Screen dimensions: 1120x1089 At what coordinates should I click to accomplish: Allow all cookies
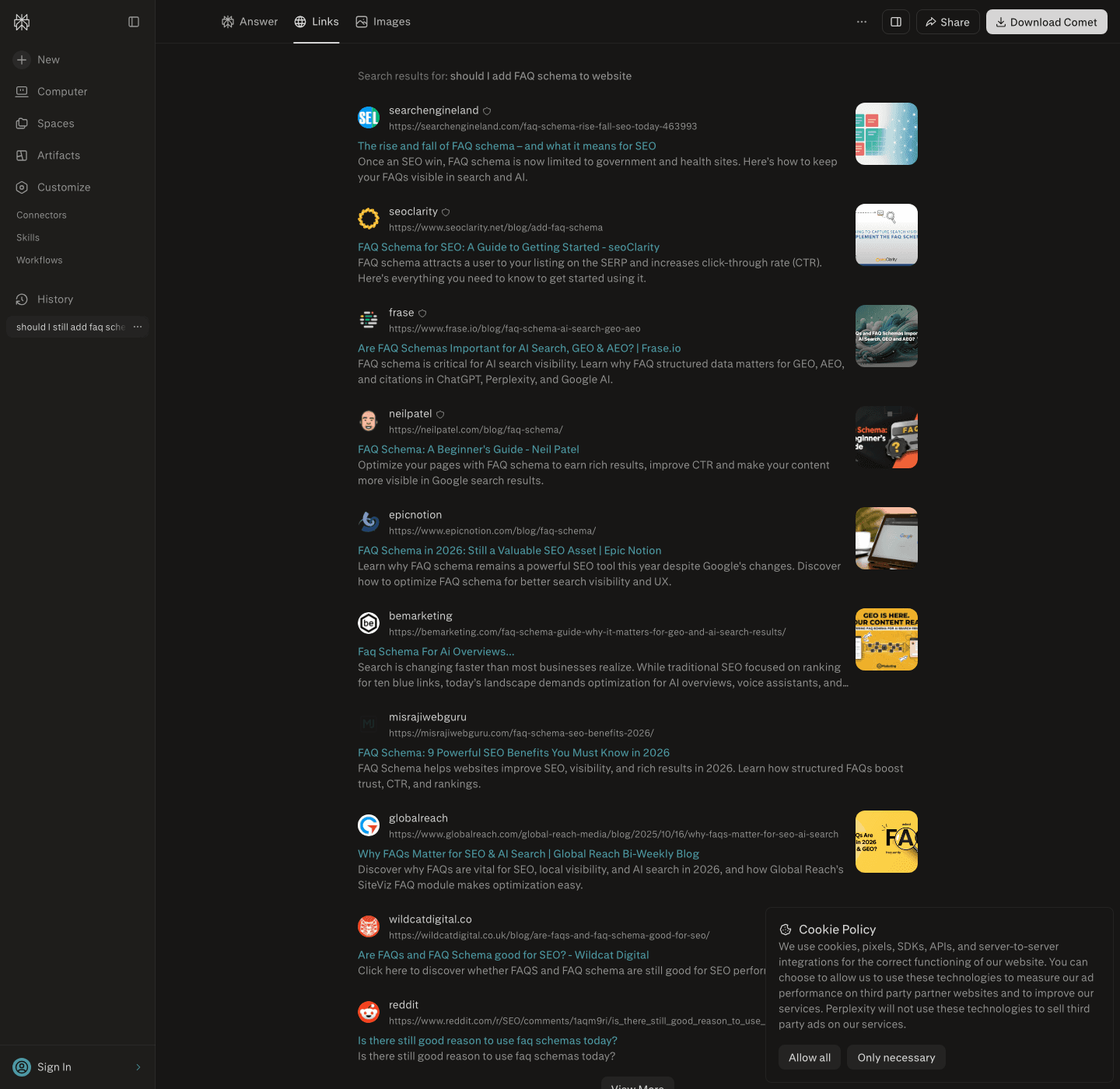point(810,1057)
